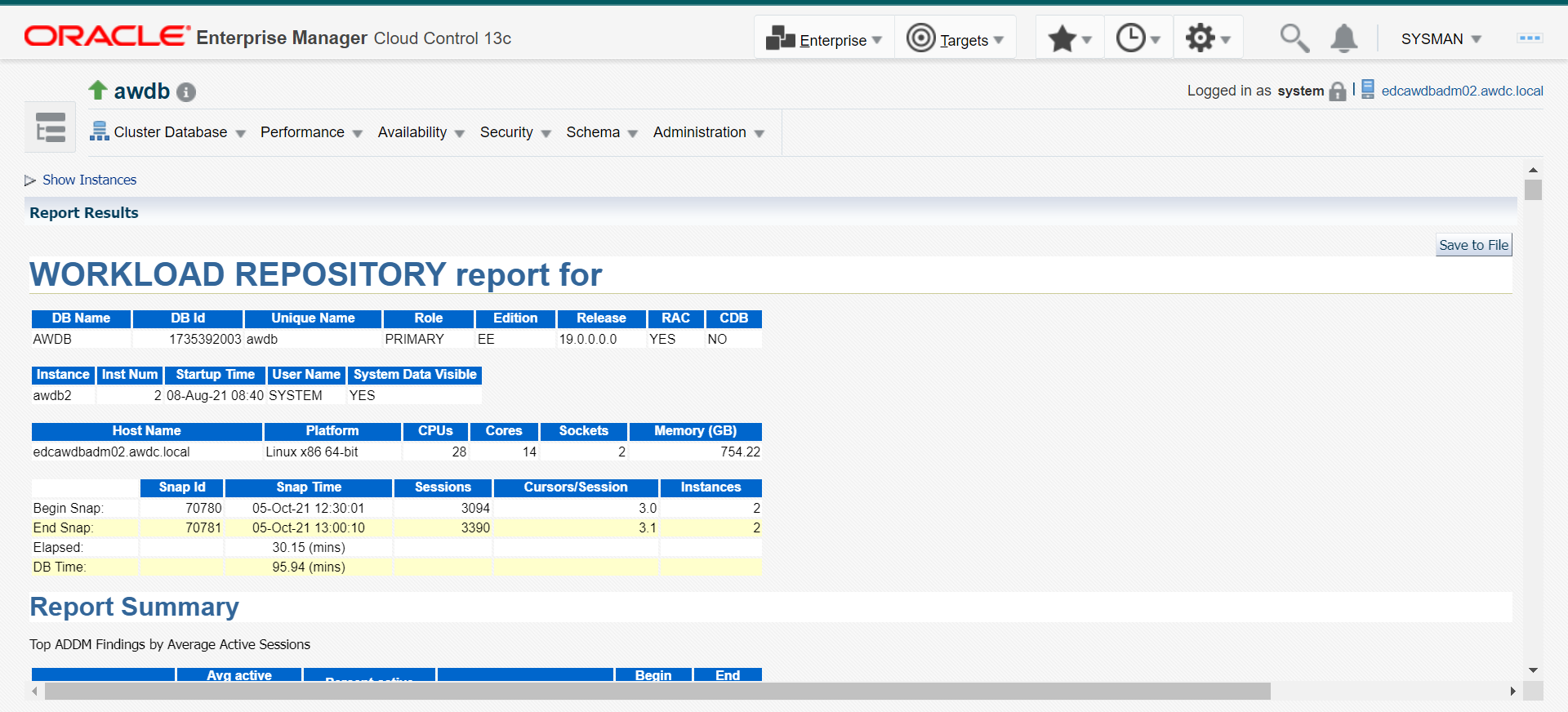Click the Show Instances link

(89, 180)
